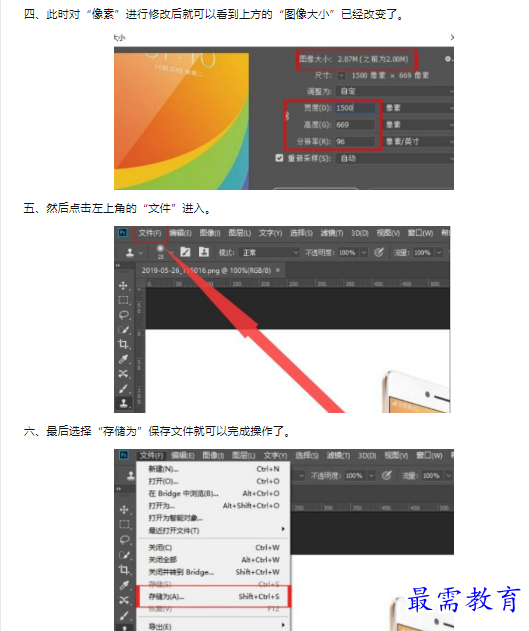Screen dimensions: 529x631
Task: Expand the opacity (不透明度) dropdown arrow in the middle screenshot
Action: tap(364, 252)
